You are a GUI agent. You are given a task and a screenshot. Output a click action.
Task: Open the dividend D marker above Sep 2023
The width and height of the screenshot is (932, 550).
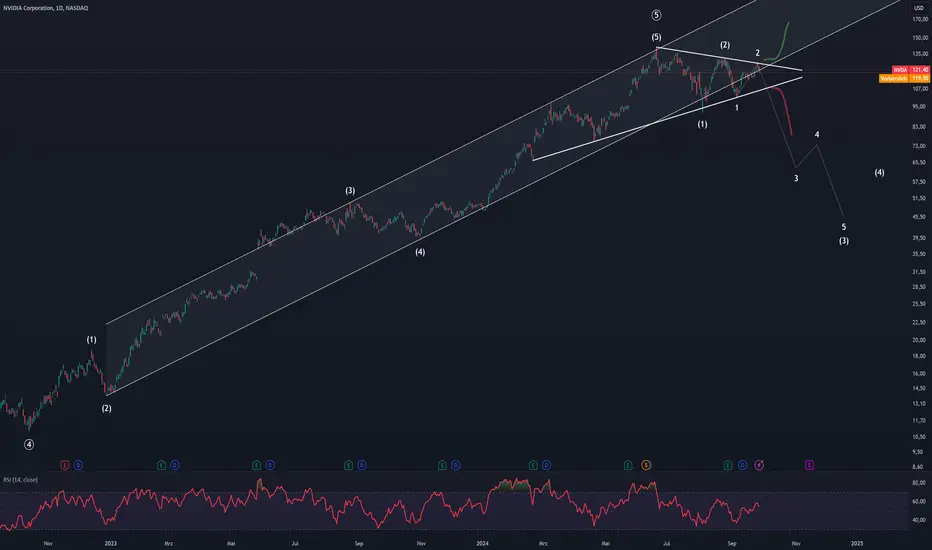click(x=361, y=465)
